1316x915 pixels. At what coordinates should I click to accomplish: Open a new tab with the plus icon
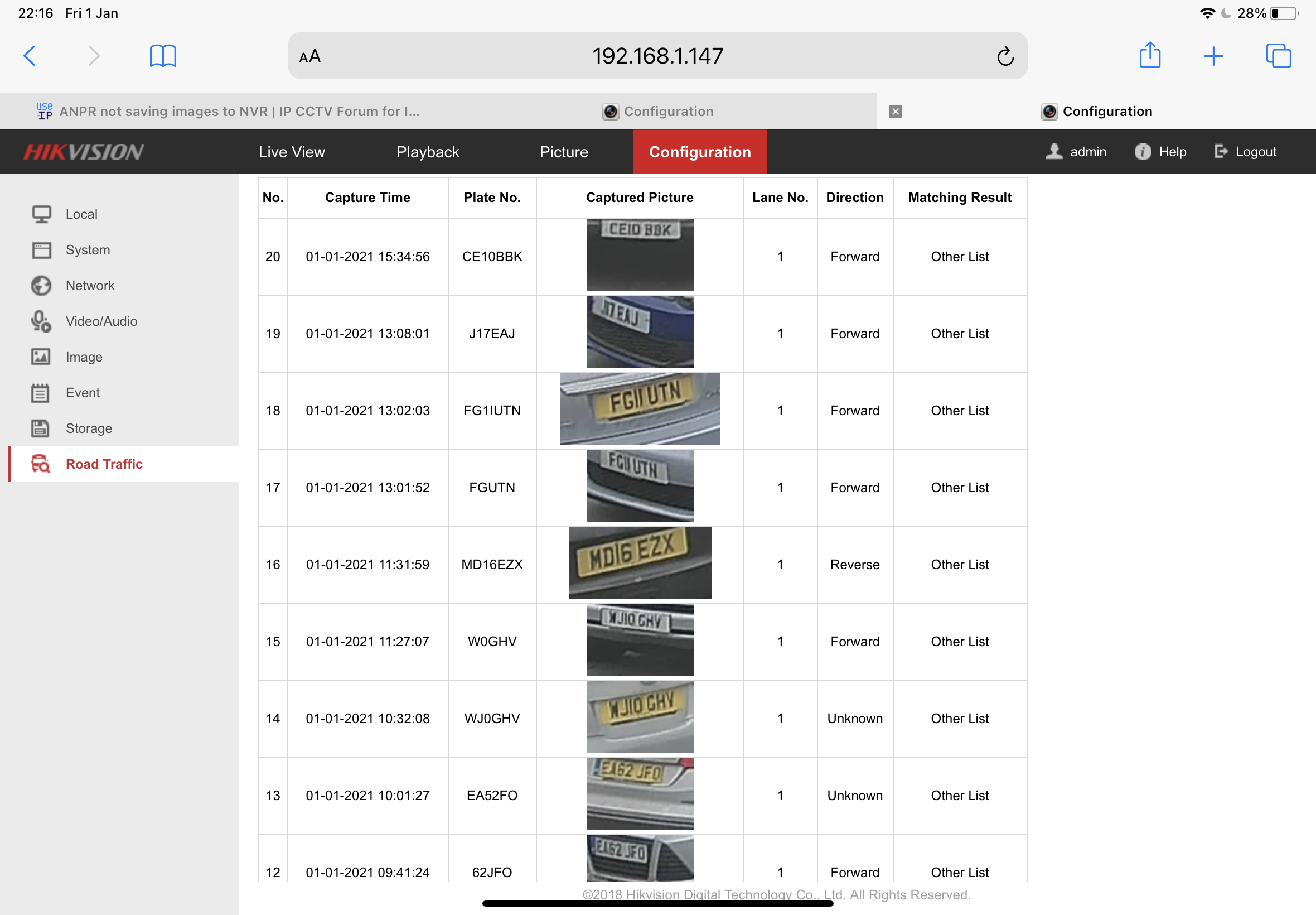click(x=1213, y=56)
